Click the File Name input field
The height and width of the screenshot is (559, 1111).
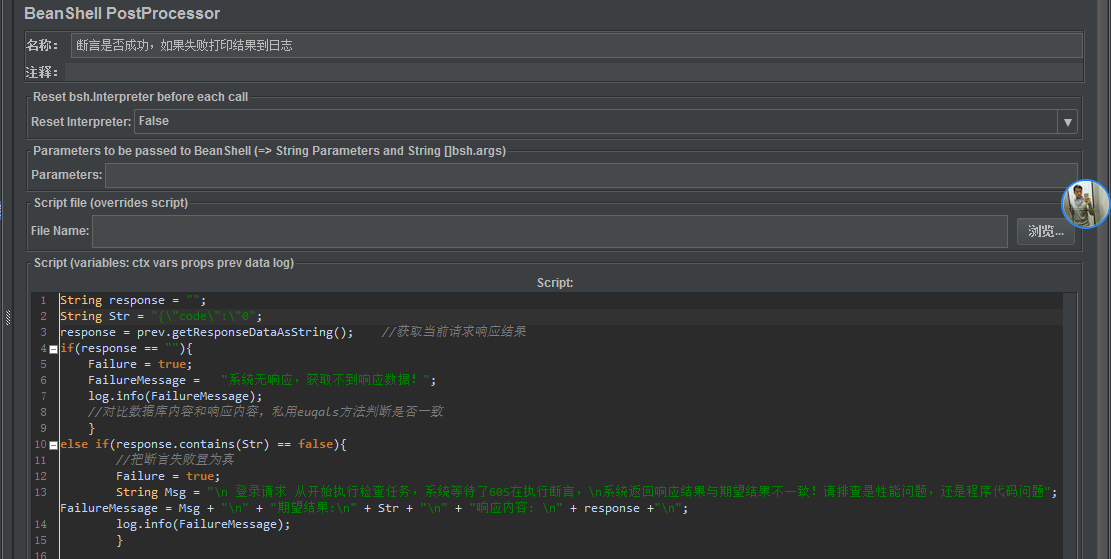[550, 231]
